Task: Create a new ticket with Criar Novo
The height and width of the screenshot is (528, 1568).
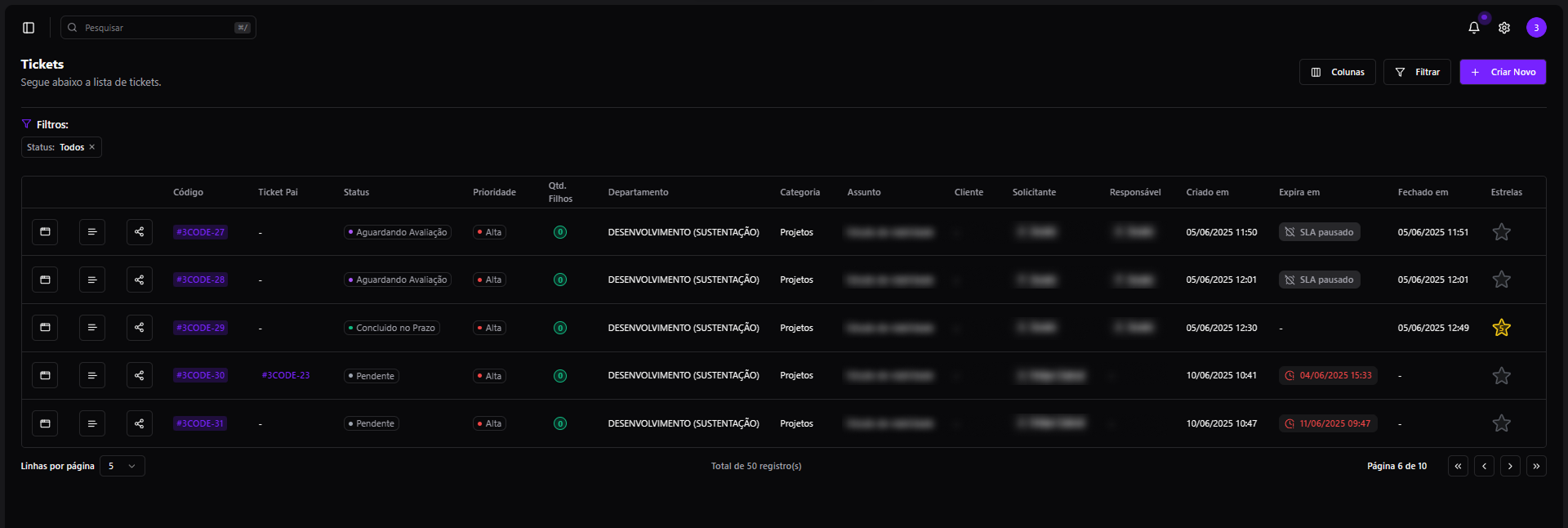Action: pyautogui.click(x=1503, y=72)
